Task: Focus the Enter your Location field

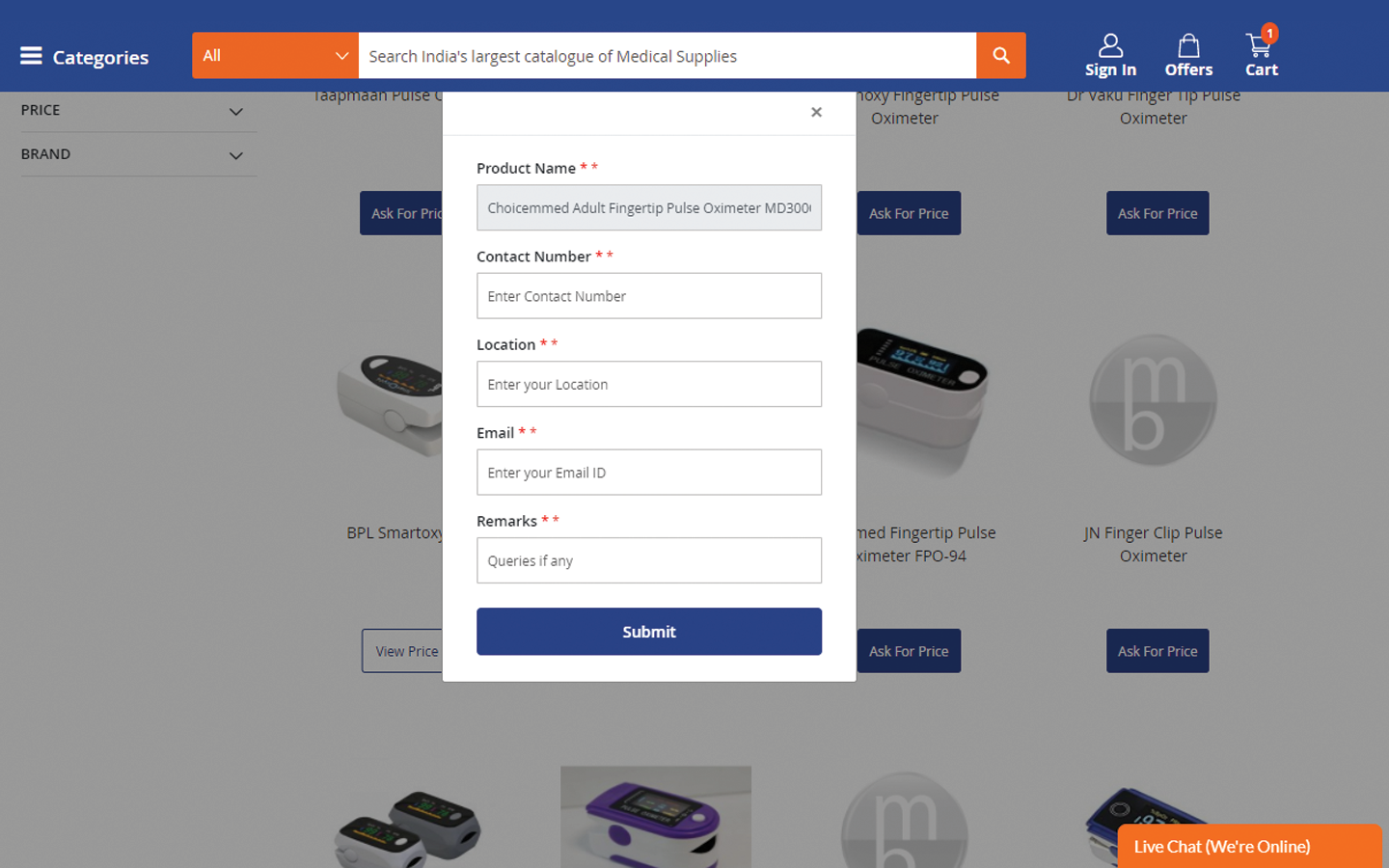Action: point(649,384)
